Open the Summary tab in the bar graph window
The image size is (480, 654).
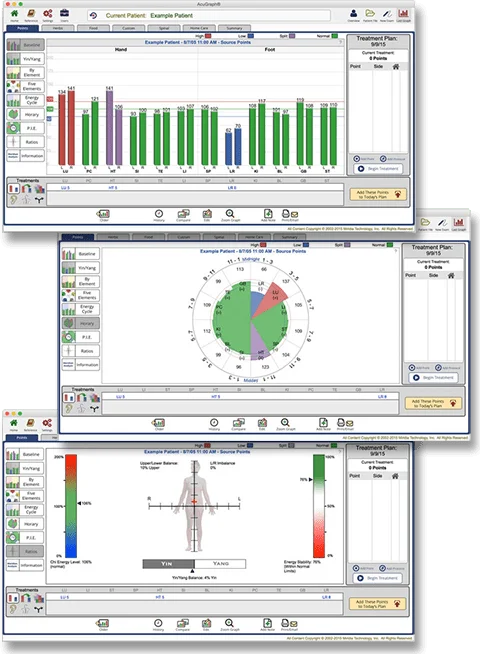click(234, 28)
